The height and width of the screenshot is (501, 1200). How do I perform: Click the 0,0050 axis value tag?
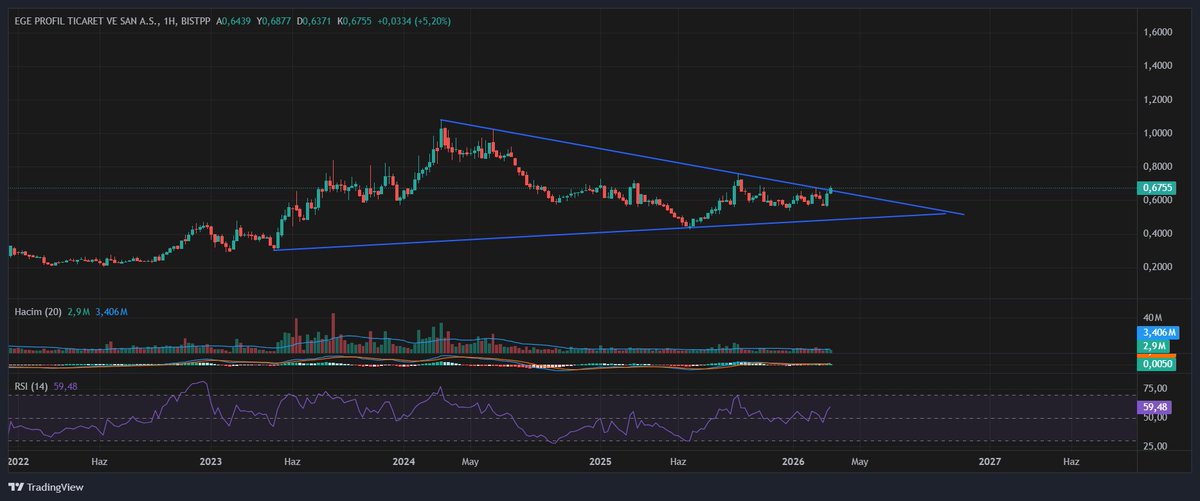click(1157, 365)
